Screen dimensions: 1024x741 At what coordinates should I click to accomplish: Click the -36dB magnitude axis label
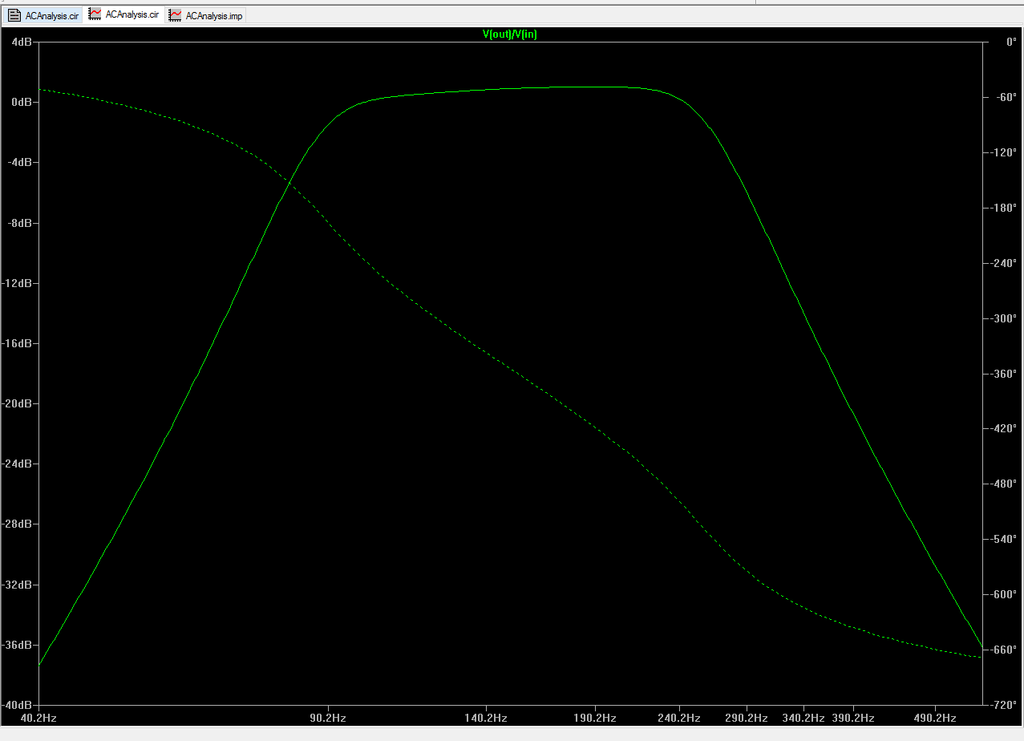[x=17, y=644]
